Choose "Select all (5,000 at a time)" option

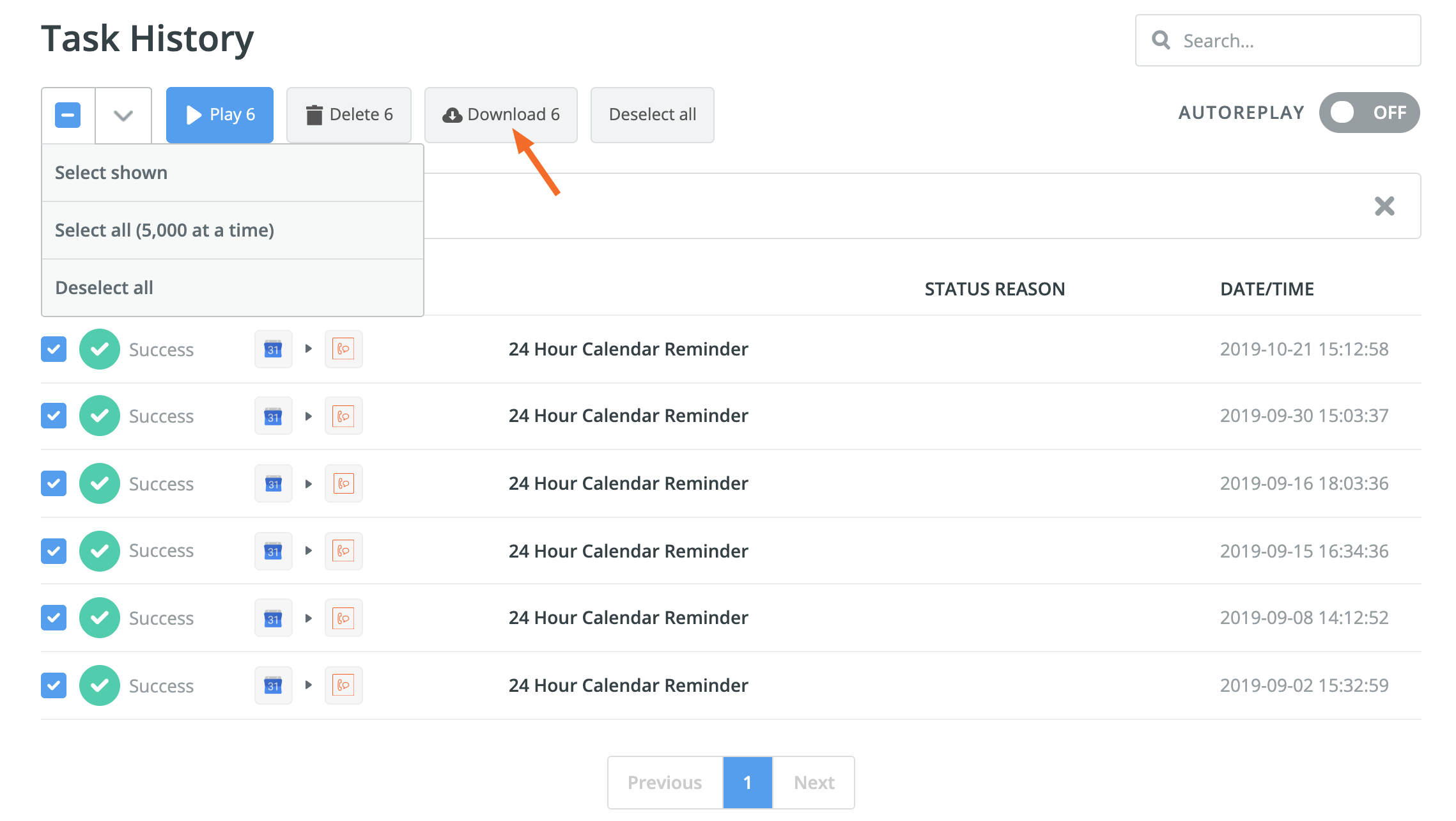click(164, 230)
